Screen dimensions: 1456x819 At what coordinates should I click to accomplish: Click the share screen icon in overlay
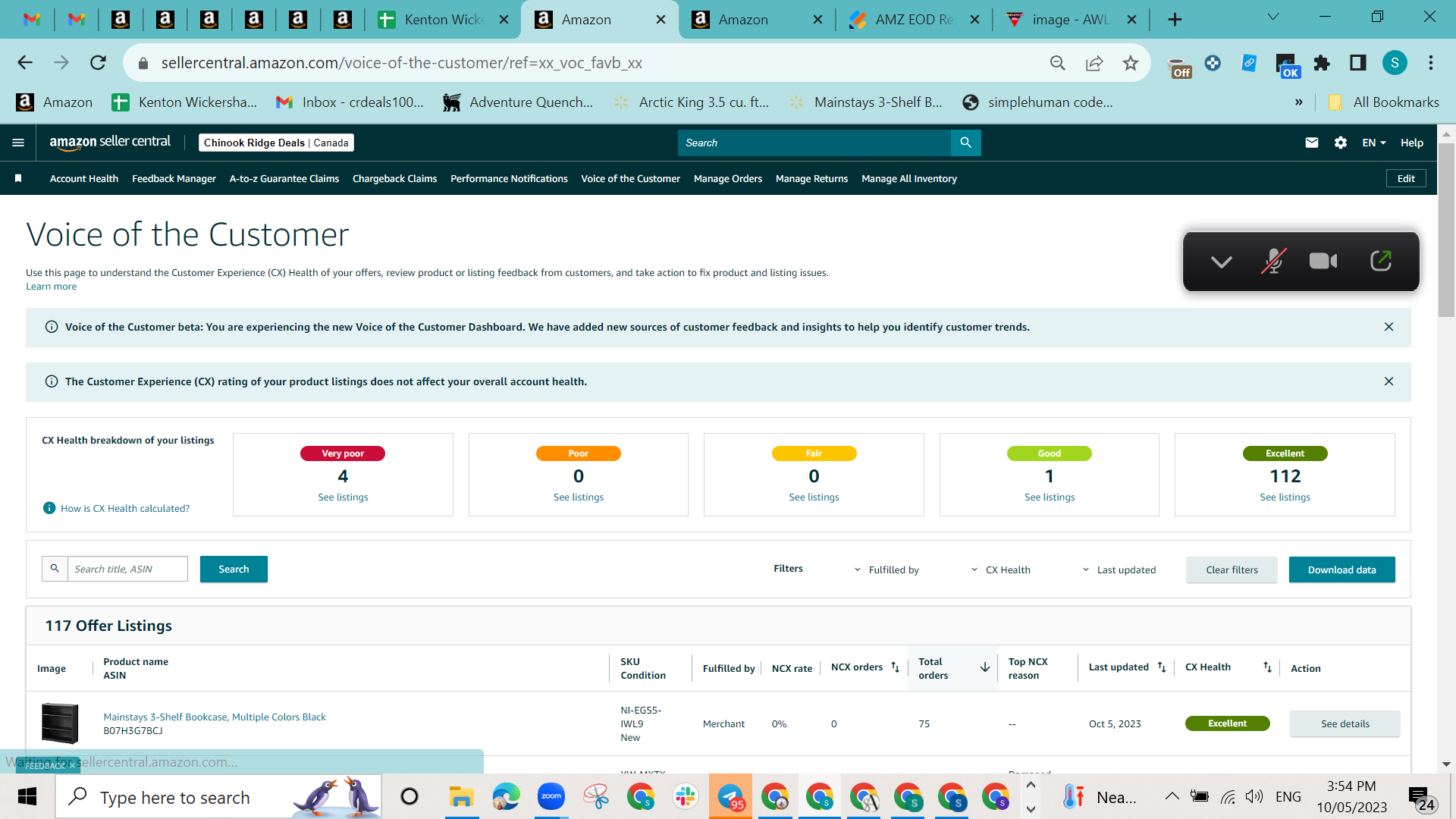[x=1381, y=261]
